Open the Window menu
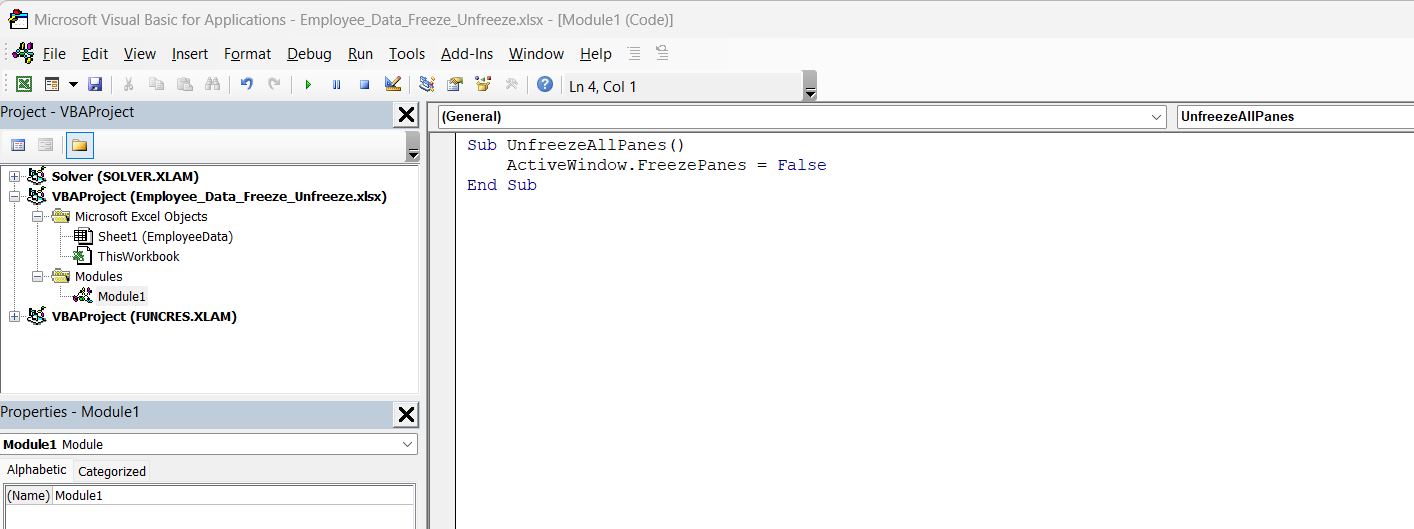Image resolution: width=1414 pixels, height=529 pixels. tap(536, 54)
